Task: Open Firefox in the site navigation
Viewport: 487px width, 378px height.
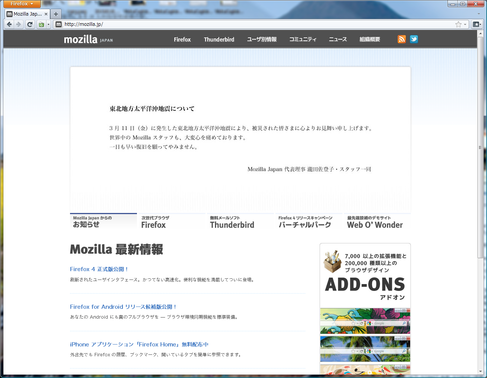Action: click(x=182, y=39)
